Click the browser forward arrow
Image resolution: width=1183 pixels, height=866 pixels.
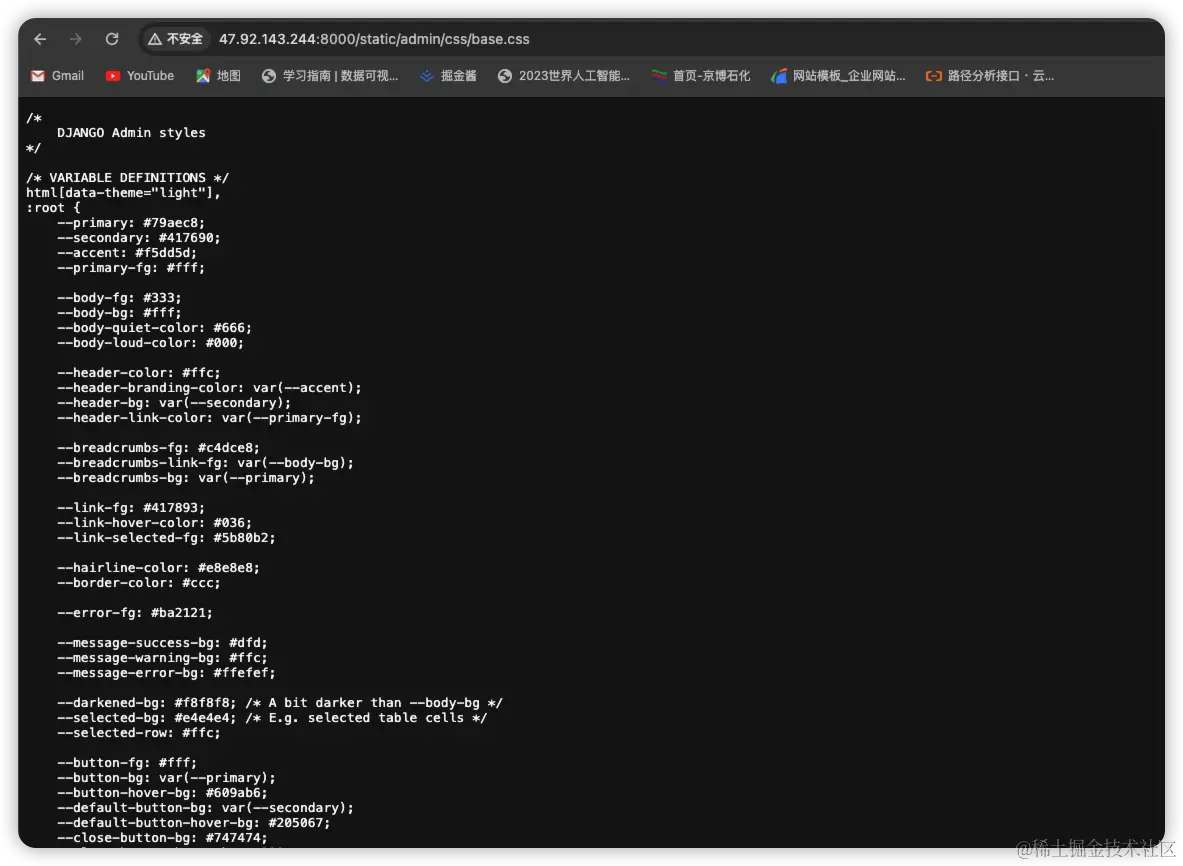(75, 39)
